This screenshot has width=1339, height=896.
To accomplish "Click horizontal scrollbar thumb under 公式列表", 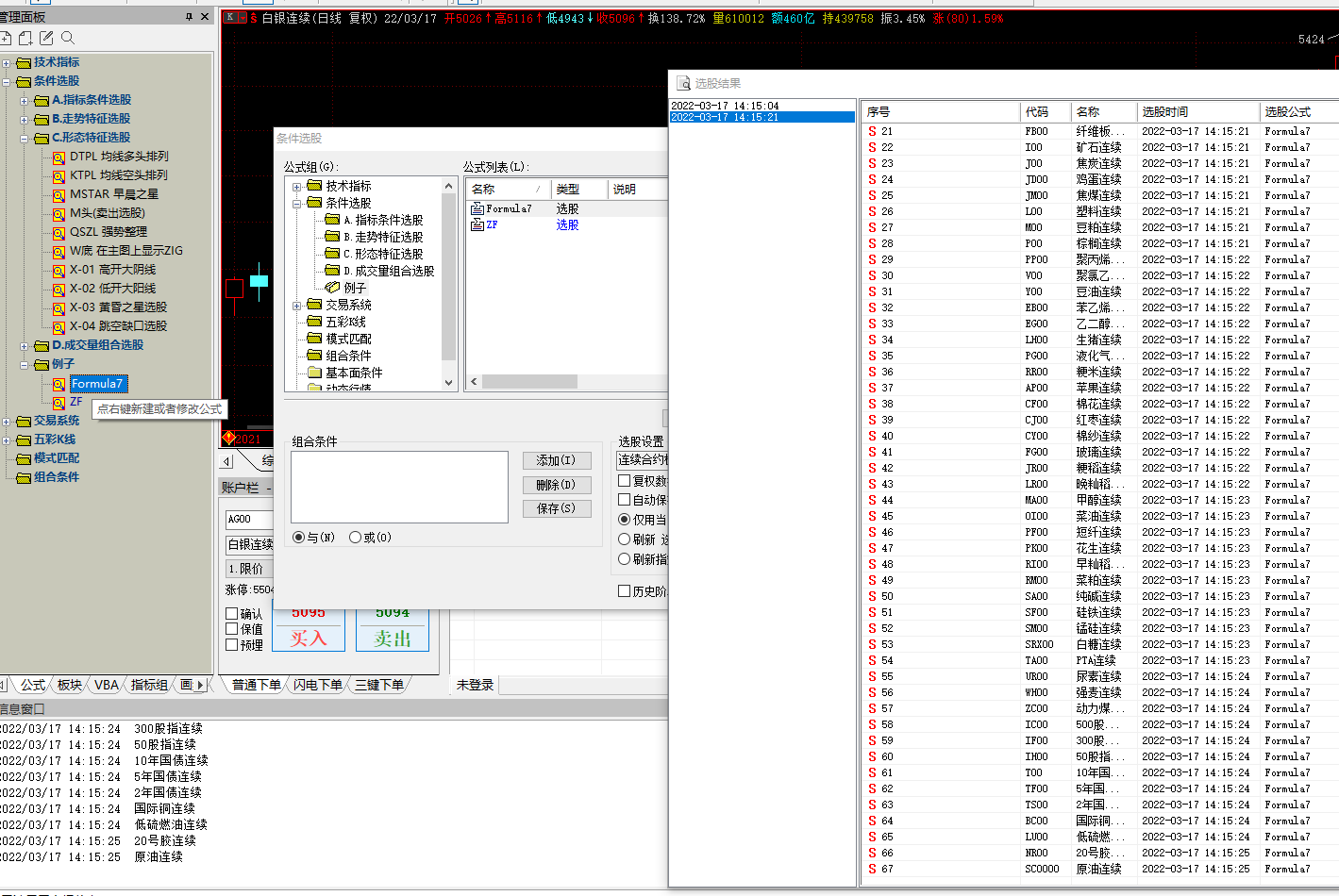I will pos(529,382).
